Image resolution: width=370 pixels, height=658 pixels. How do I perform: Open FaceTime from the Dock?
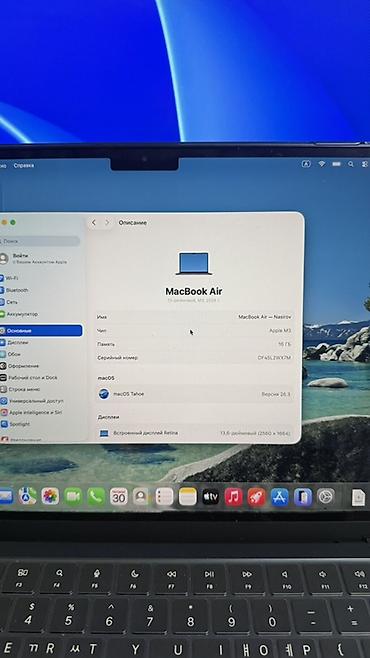click(73, 497)
